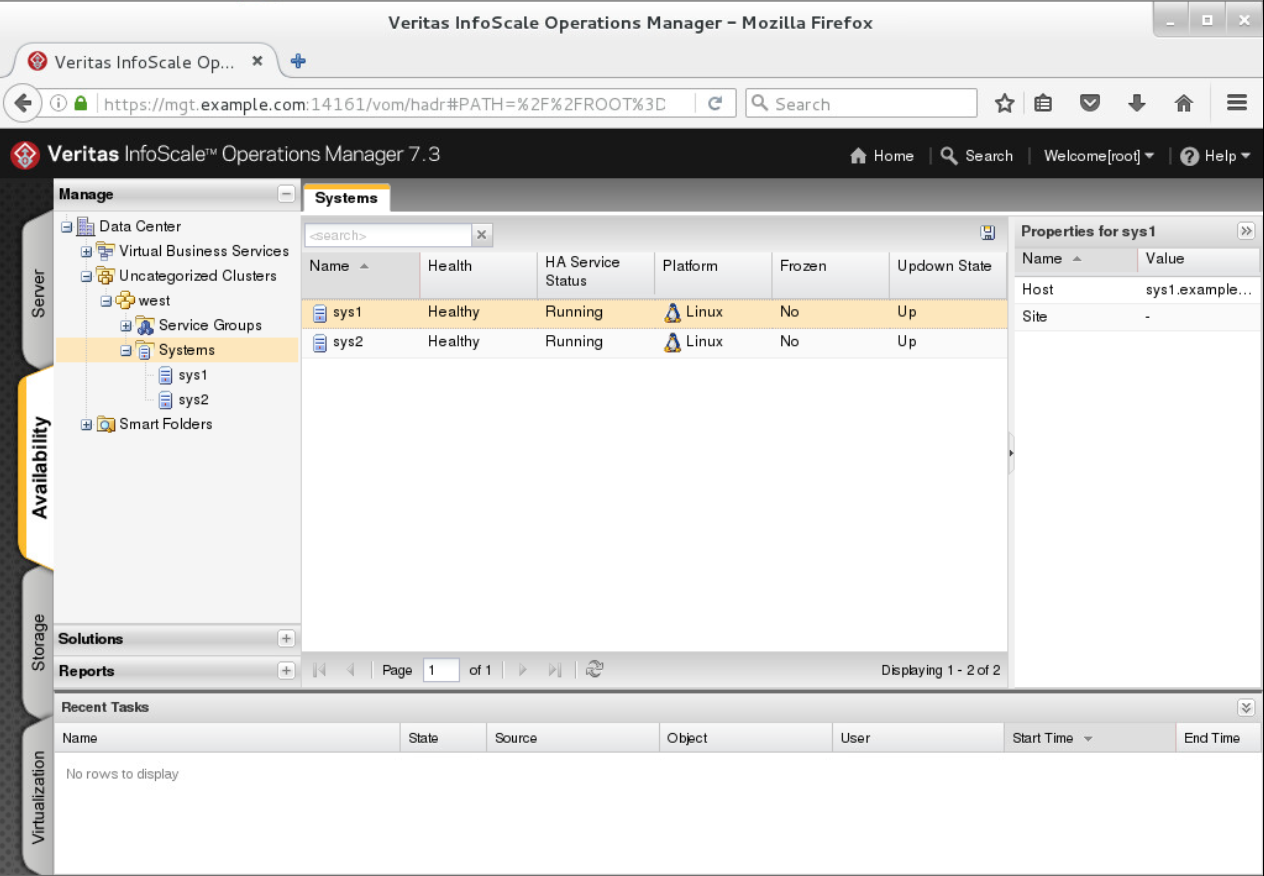Expand the Smart Folders tree node
This screenshot has height=876, width=1264.
pos(85,424)
